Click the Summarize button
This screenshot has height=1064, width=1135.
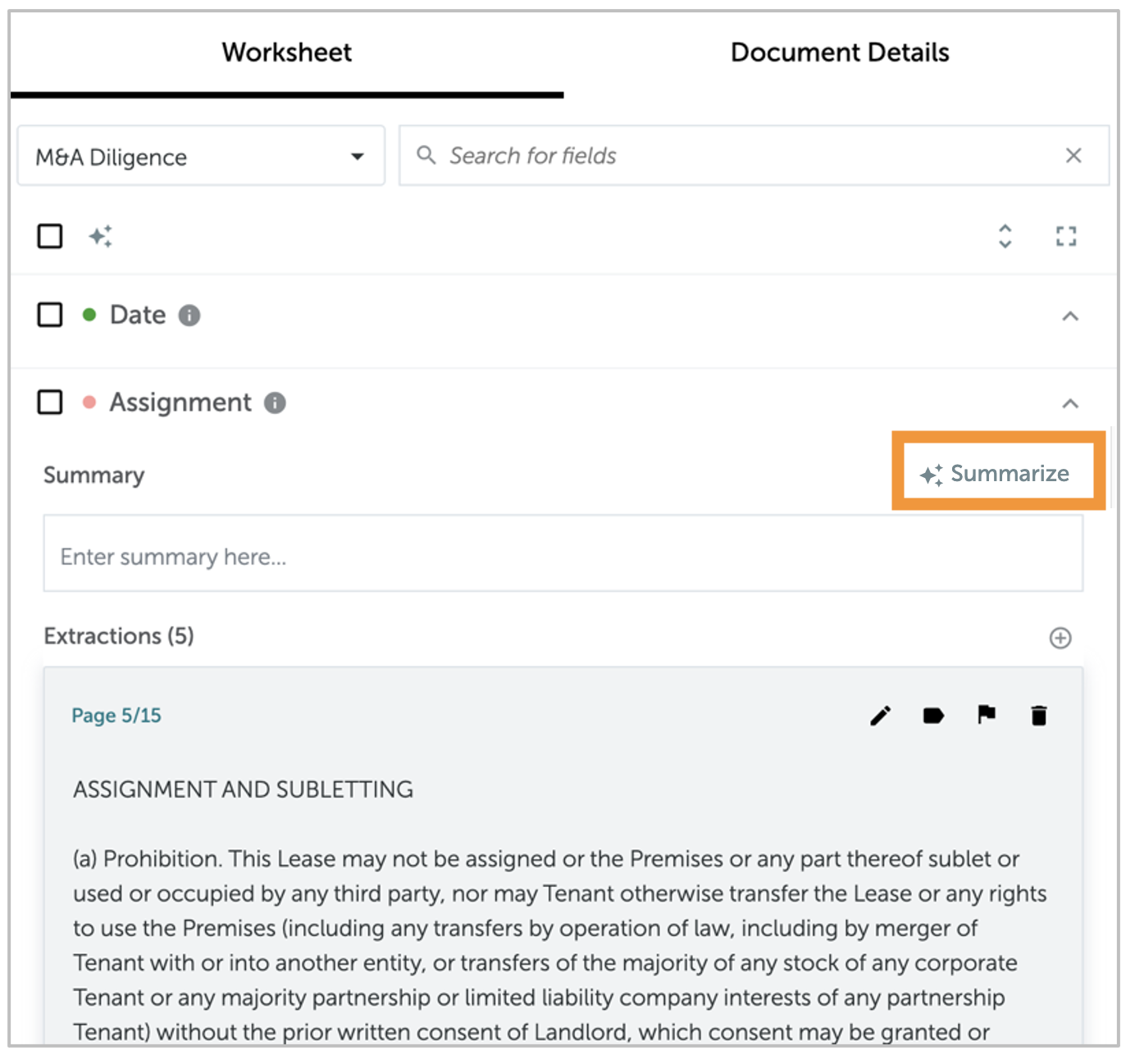pyautogui.click(x=995, y=474)
